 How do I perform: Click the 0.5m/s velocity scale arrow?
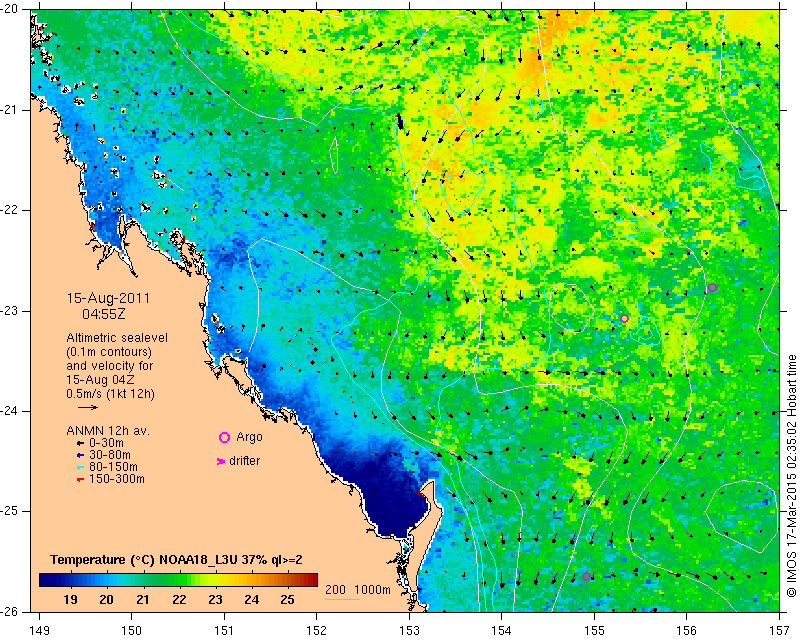coord(88,407)
